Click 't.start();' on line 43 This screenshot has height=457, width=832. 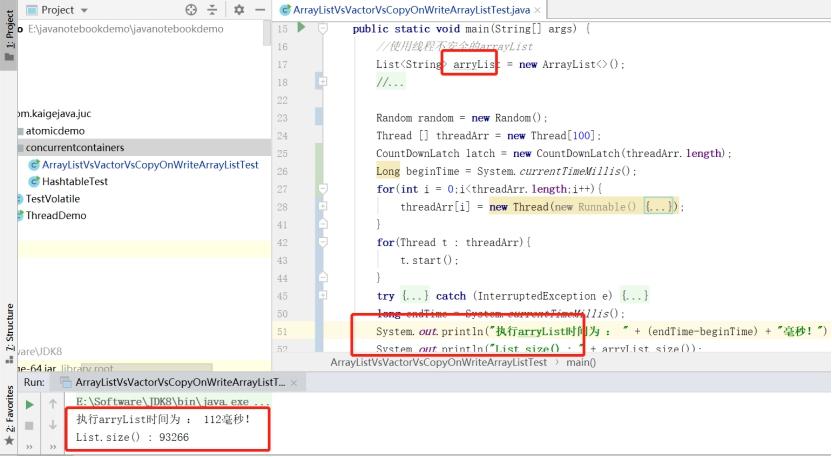point(429,260)
